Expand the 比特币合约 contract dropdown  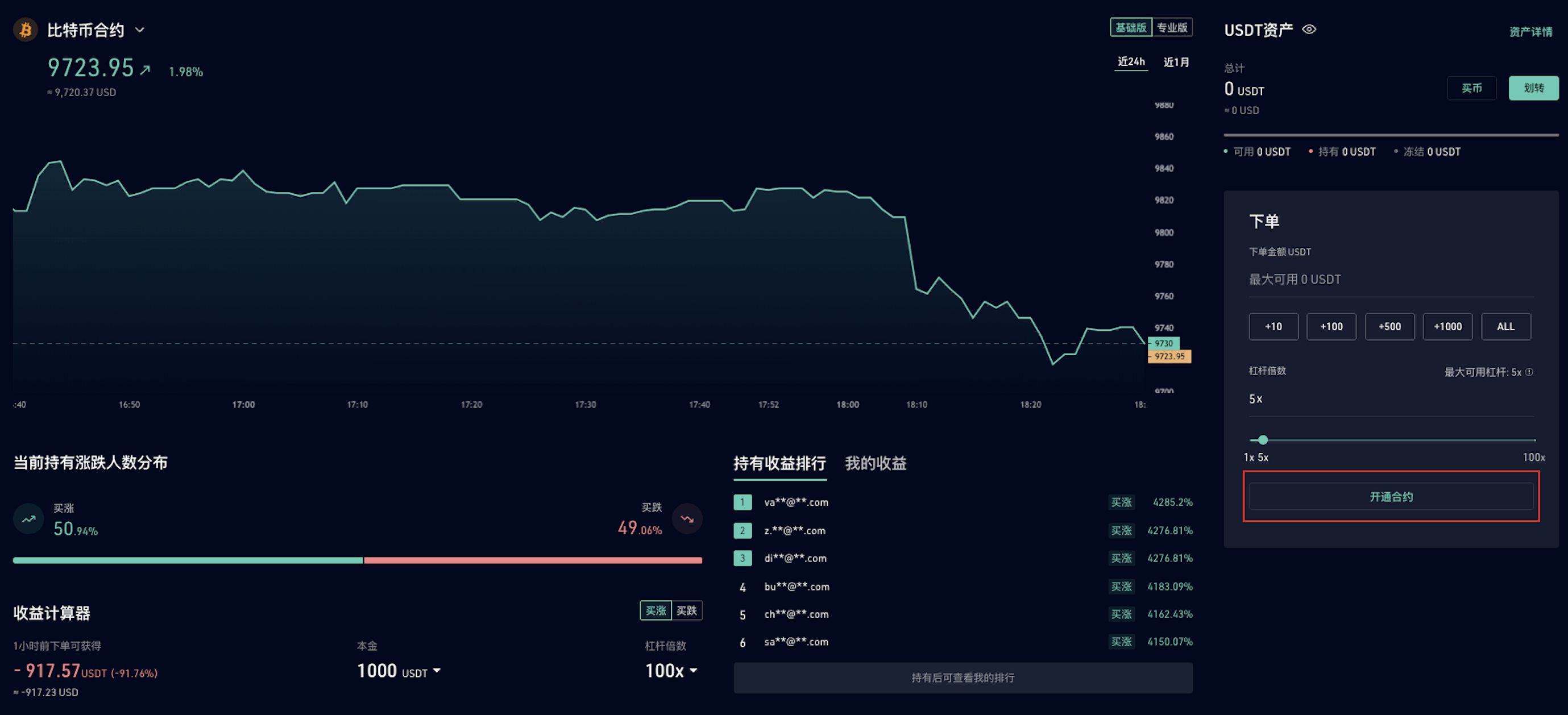pos(139,29)
